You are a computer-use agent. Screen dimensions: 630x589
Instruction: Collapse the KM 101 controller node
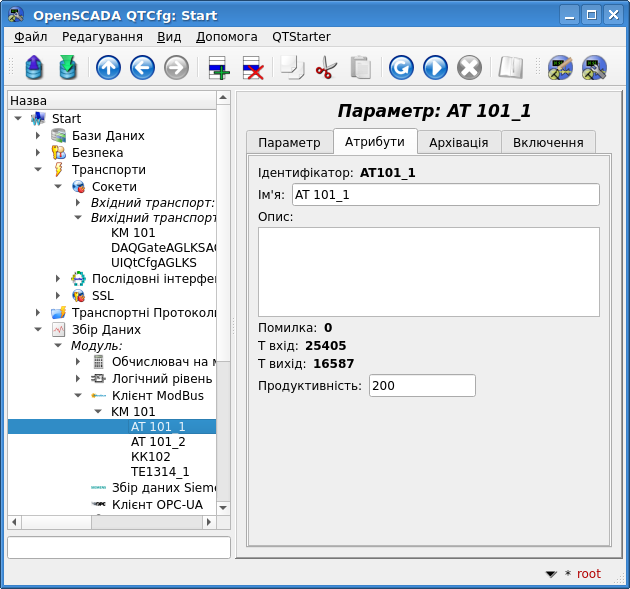pyautogui.click(x=98, y=411)
